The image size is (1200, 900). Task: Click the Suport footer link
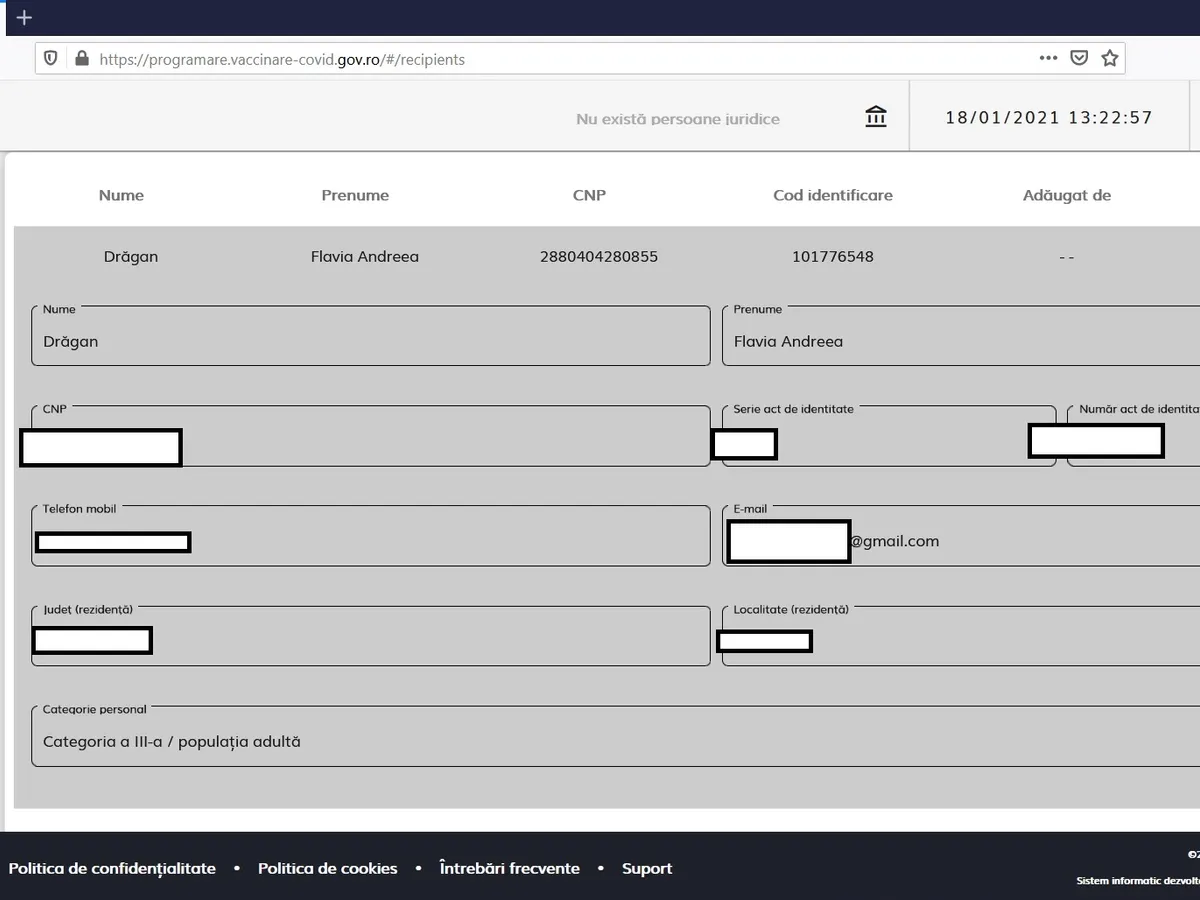coord(647,868)
